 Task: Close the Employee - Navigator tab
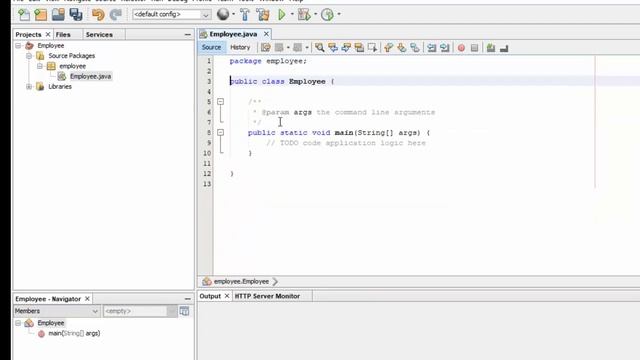(x=87, y=299)
